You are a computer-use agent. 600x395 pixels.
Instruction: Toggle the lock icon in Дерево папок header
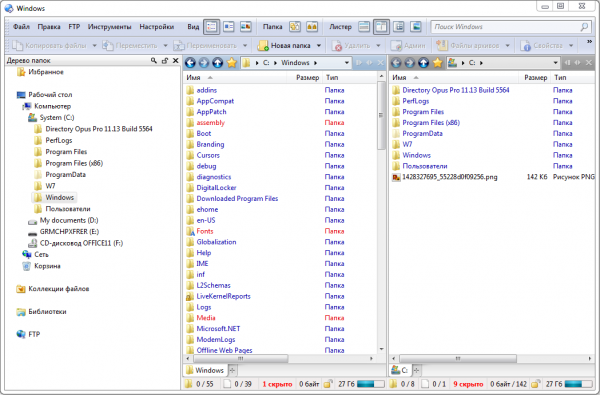165,60
